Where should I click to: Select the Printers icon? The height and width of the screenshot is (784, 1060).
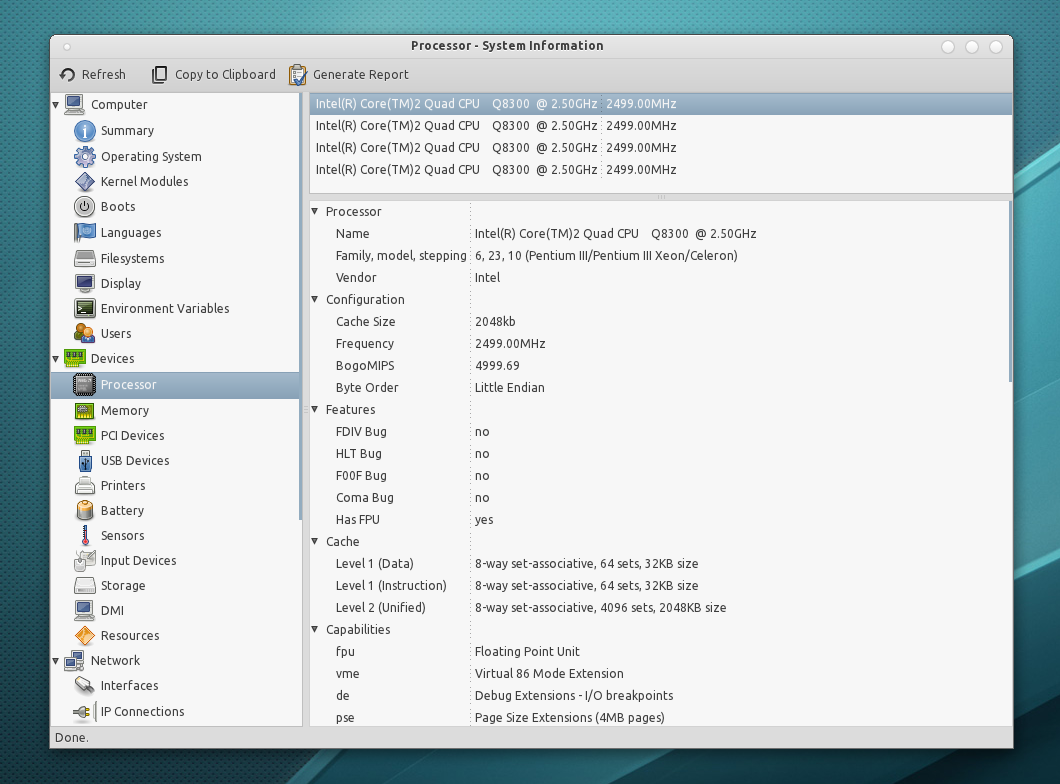pos(85,485)
